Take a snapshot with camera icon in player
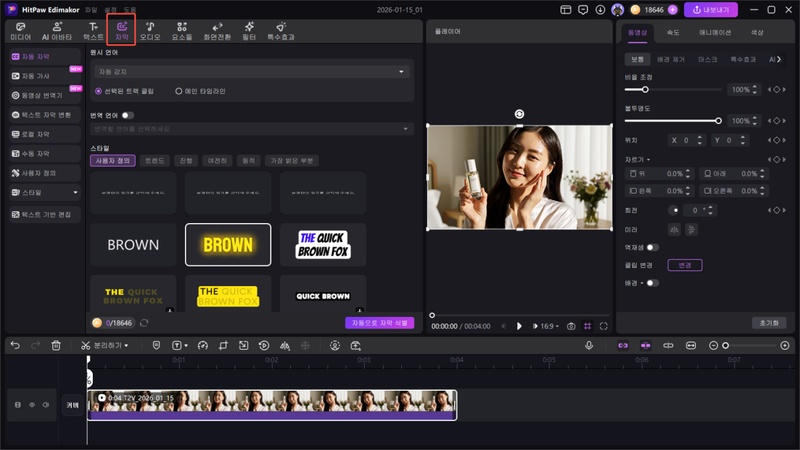 coord(571,326)
